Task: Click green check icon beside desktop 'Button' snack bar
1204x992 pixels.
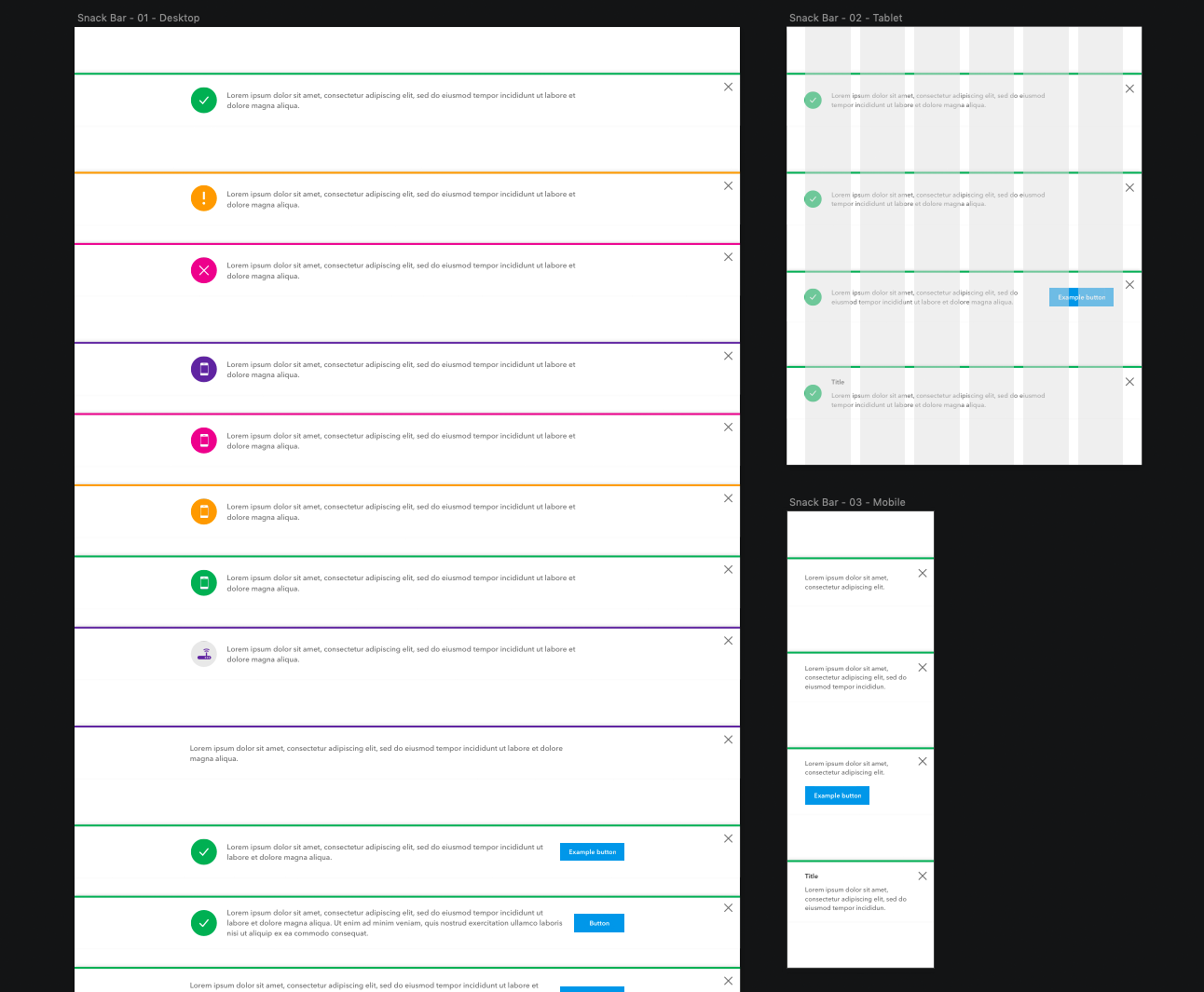Action: [x=204, y=923]
